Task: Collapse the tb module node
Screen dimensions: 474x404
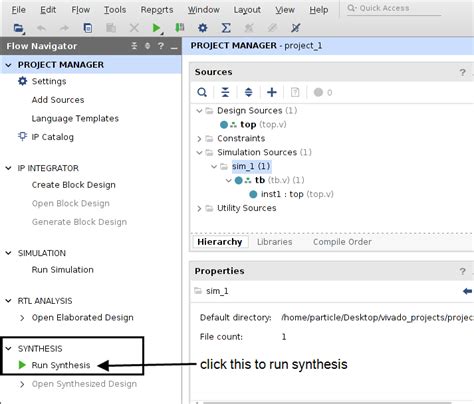Action: click(229, 180)
